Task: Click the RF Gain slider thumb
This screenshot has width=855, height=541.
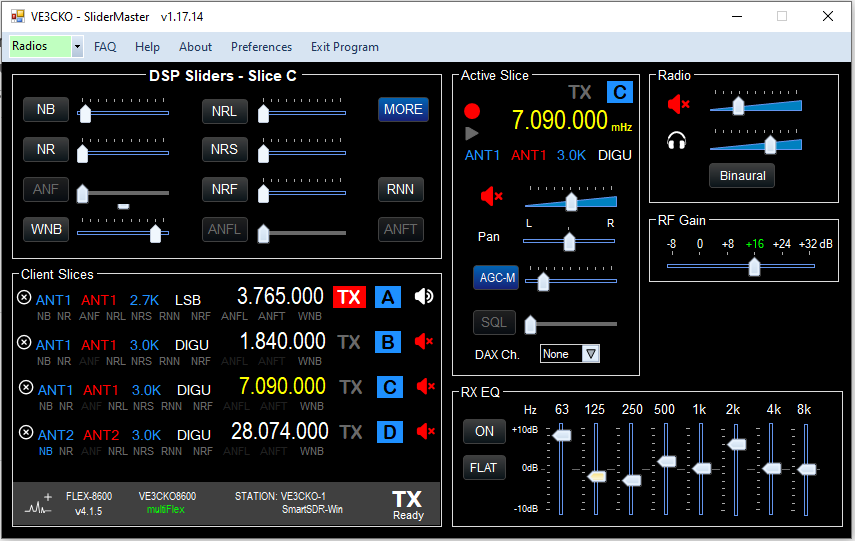Action: point(754,267)
